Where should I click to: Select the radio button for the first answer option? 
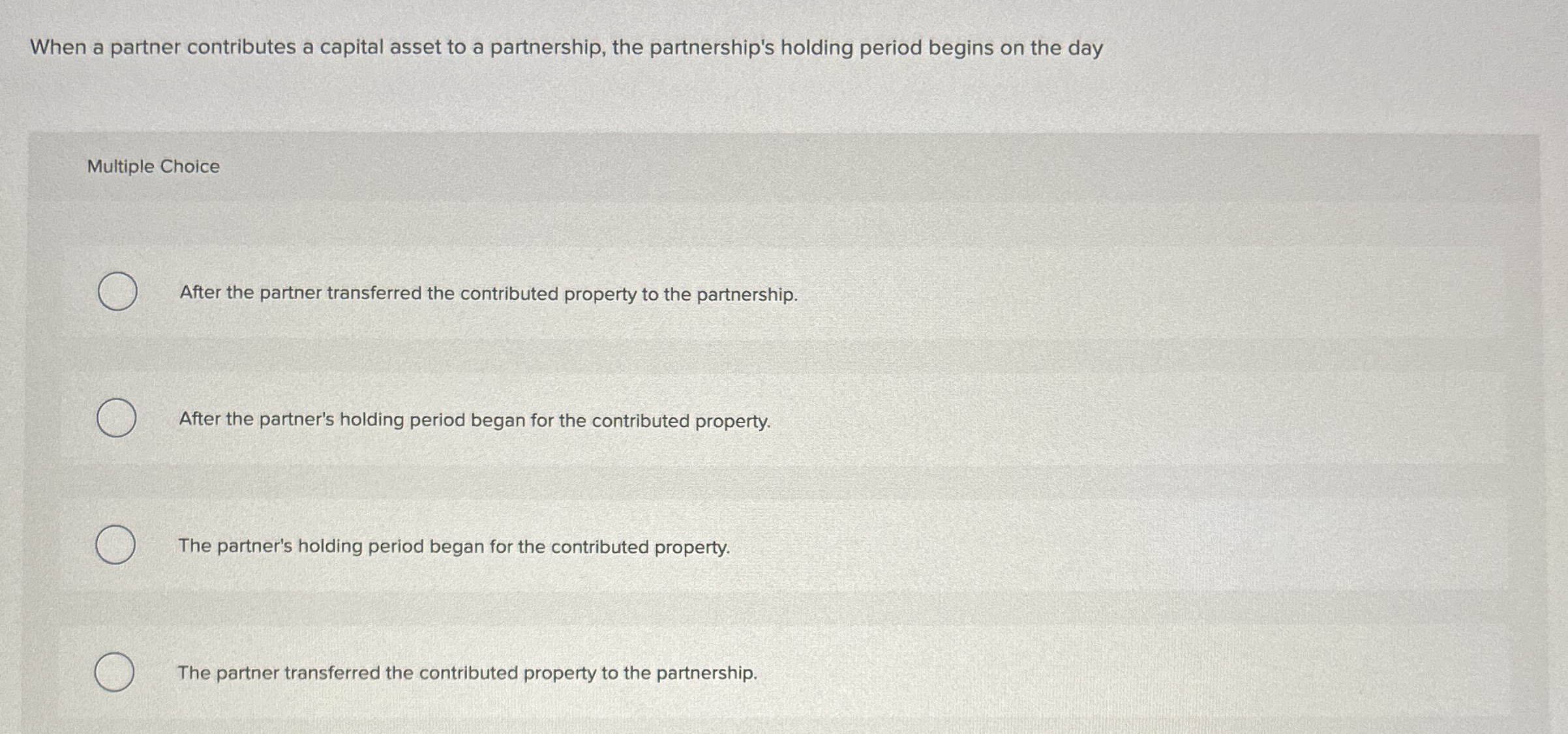click(117, 293)
